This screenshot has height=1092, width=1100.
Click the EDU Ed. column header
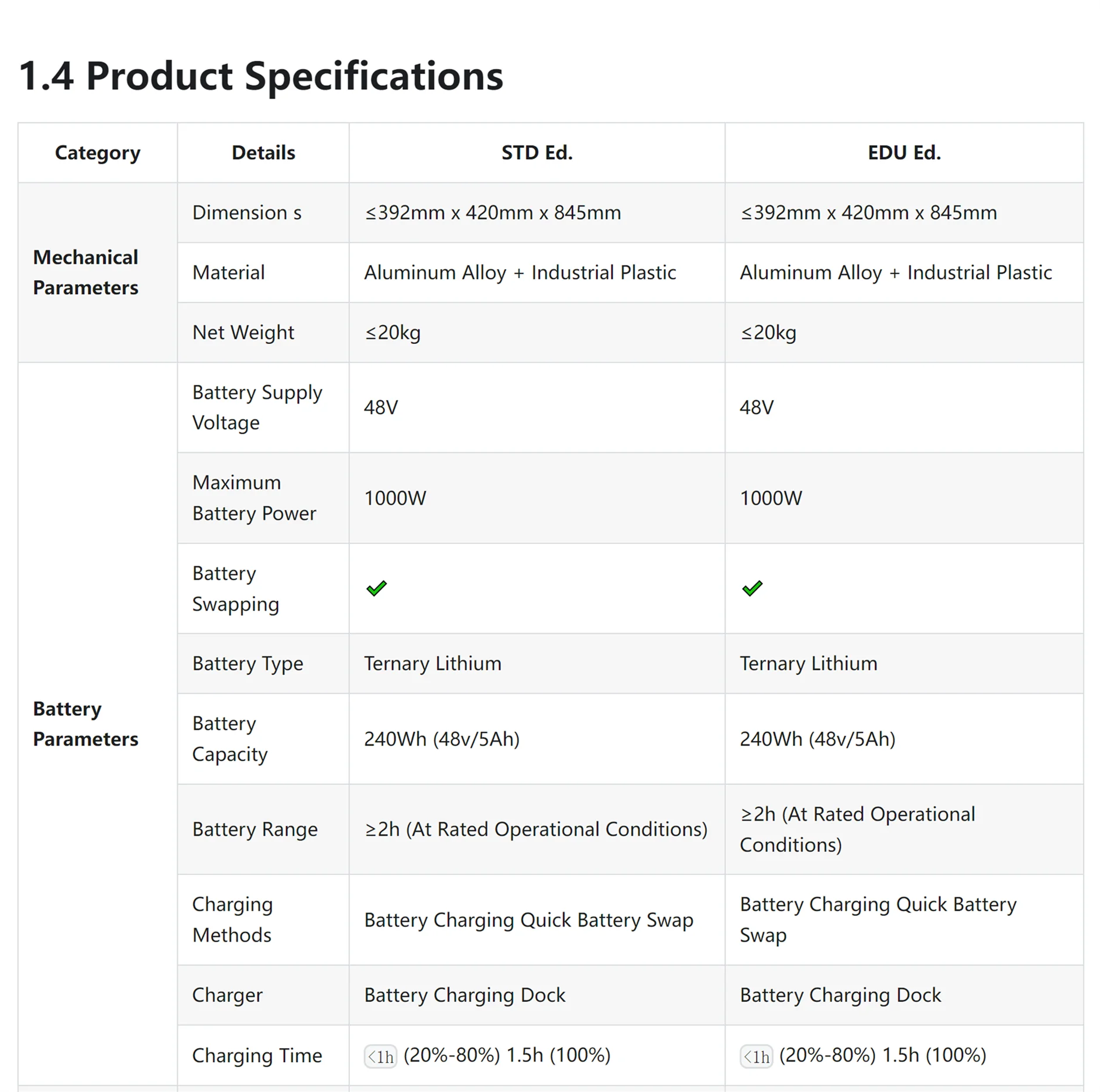click(x=904, y=153)
